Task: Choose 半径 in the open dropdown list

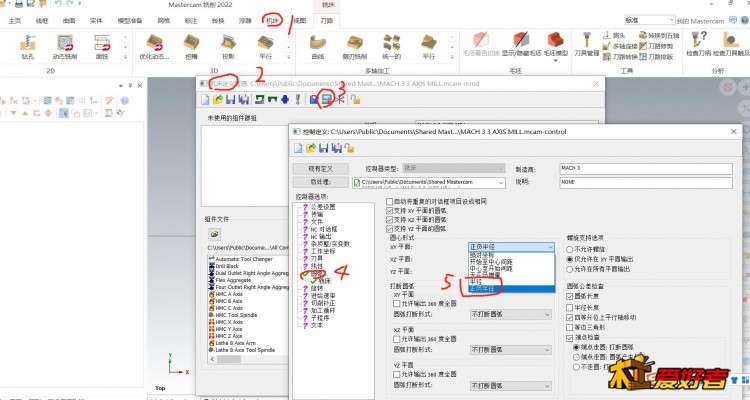Action: [x=511, y=282]
